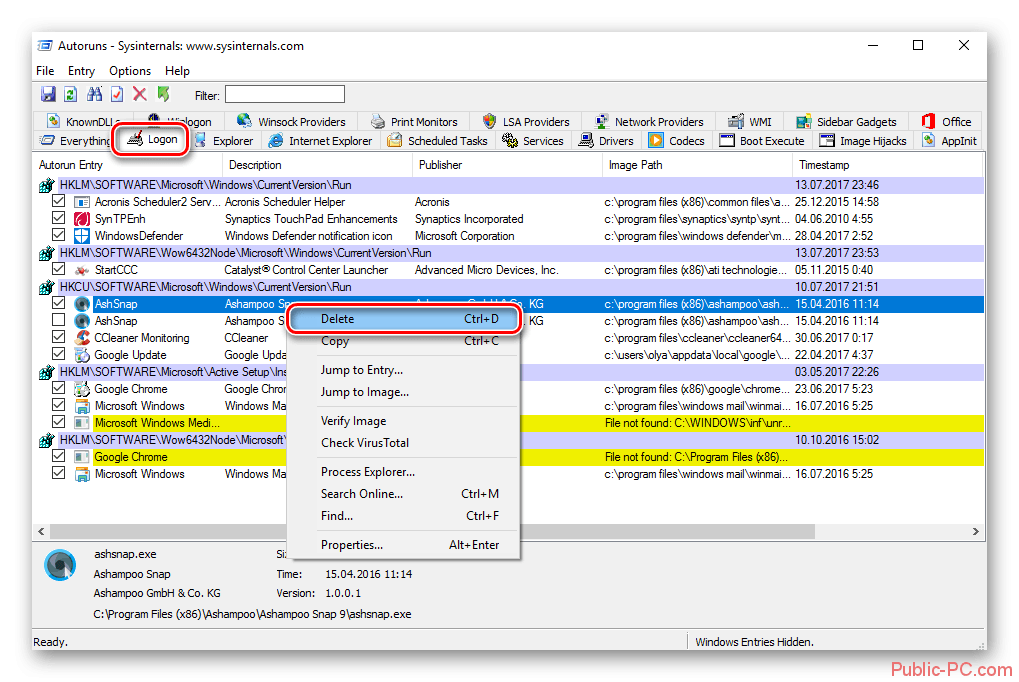Image resolution: width=1019 pixels, height=682 pixels.
Task: Click the red X Delete toolbar icon
Action: tap(139, 95)
